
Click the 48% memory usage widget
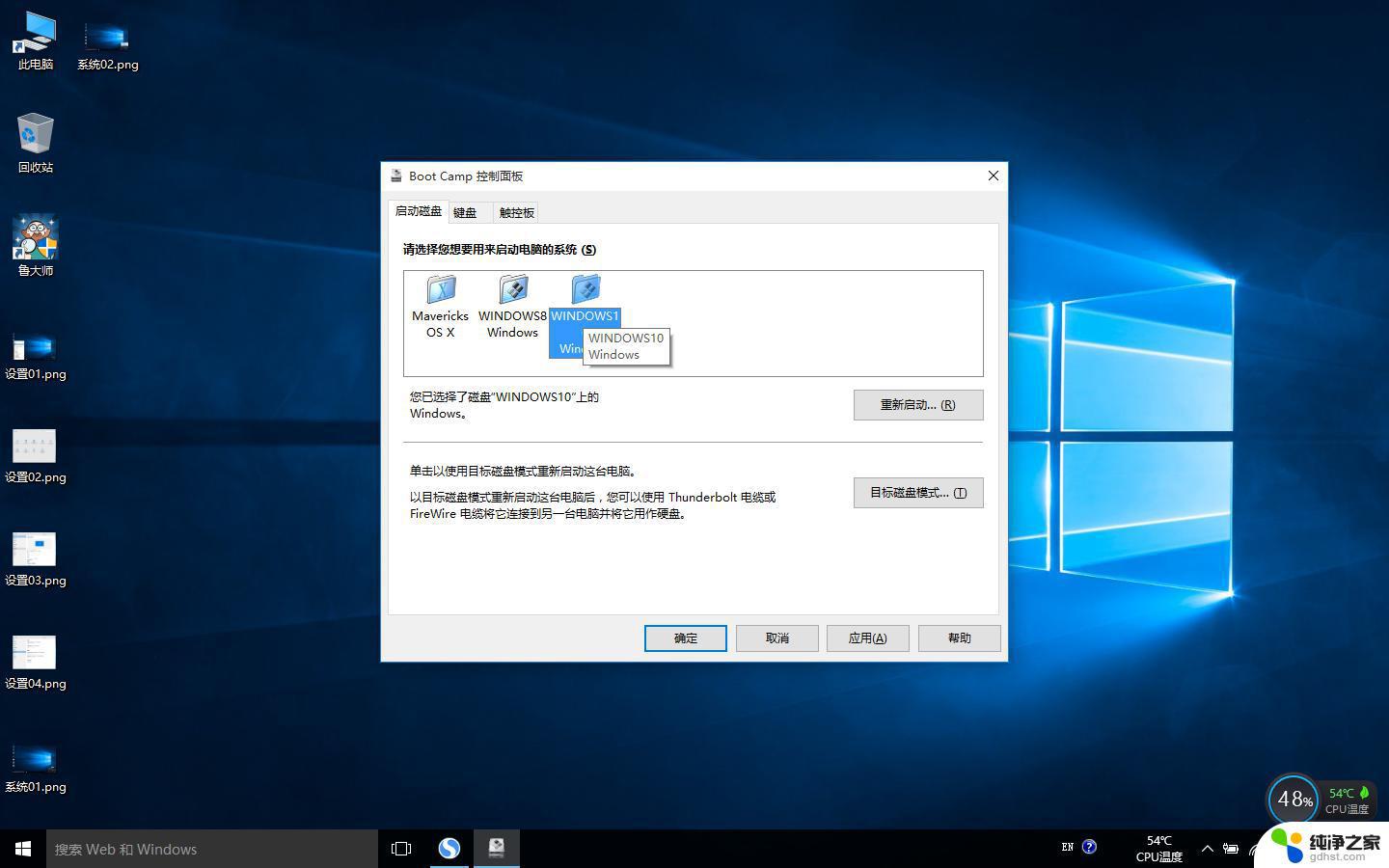tap(1293, 800)
